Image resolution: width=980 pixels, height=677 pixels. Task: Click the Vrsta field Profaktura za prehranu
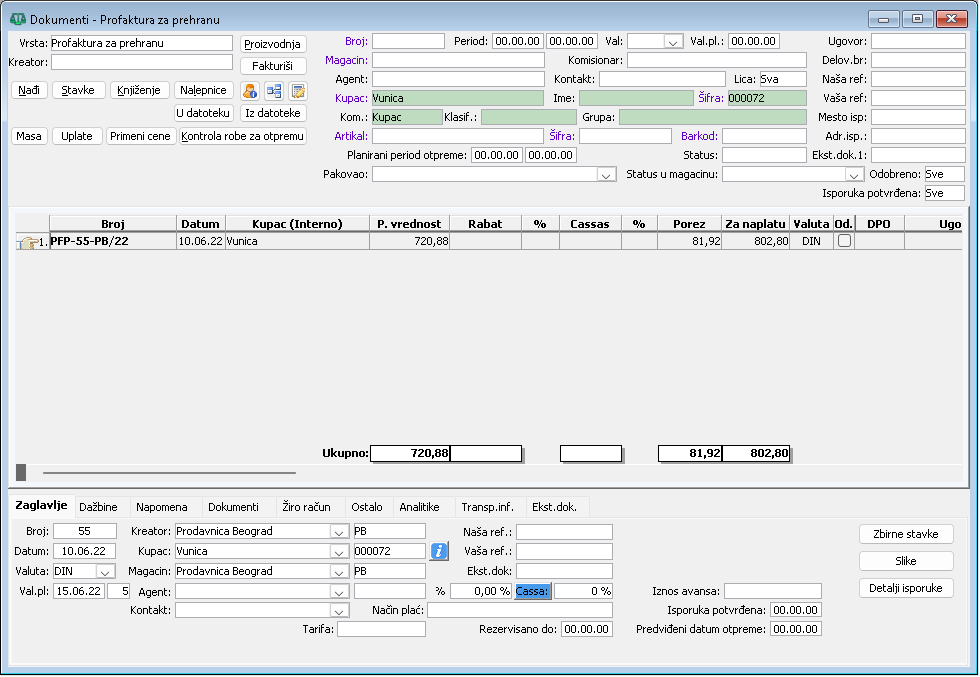point(141,43)
